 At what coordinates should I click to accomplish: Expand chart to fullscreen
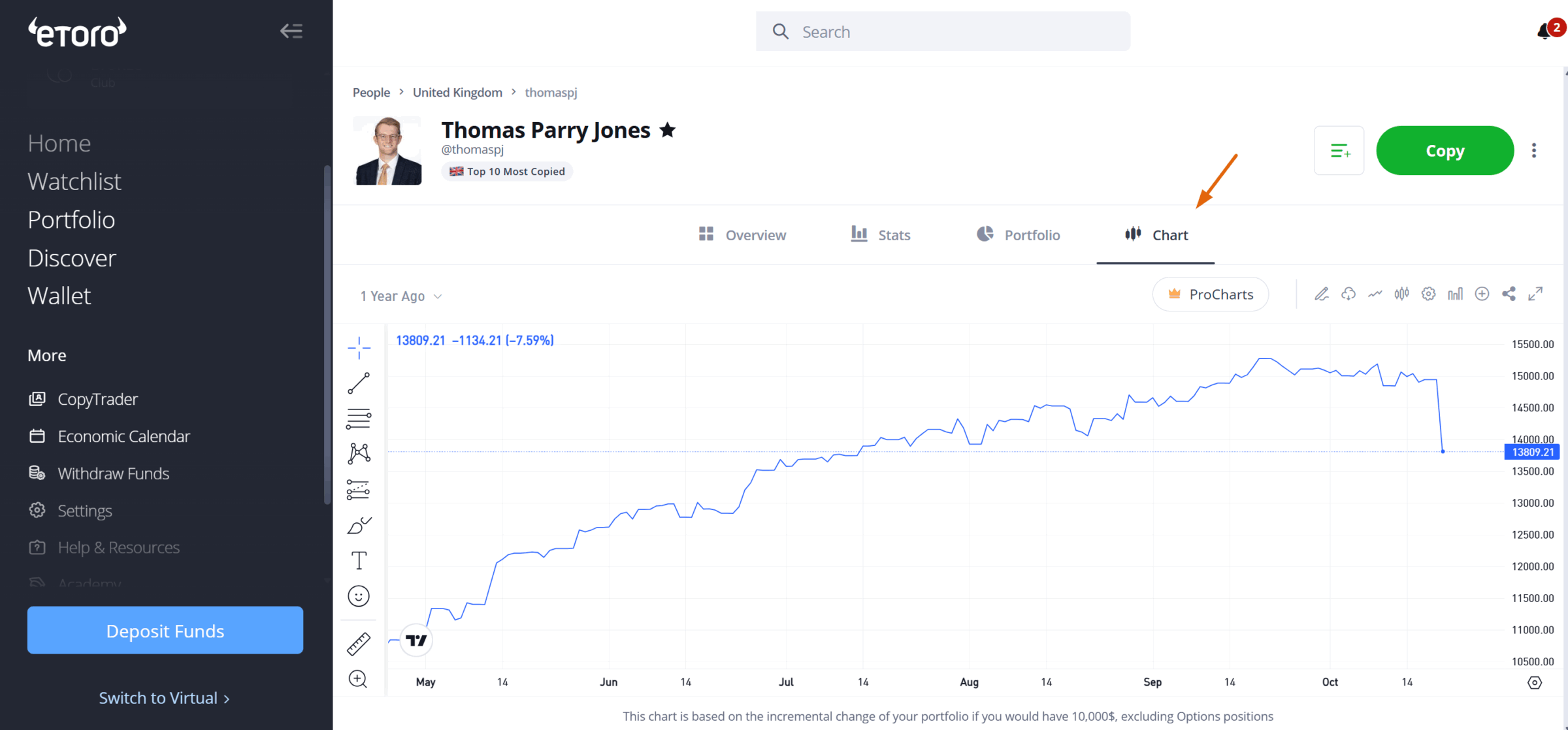click(x=1535, y=294)
